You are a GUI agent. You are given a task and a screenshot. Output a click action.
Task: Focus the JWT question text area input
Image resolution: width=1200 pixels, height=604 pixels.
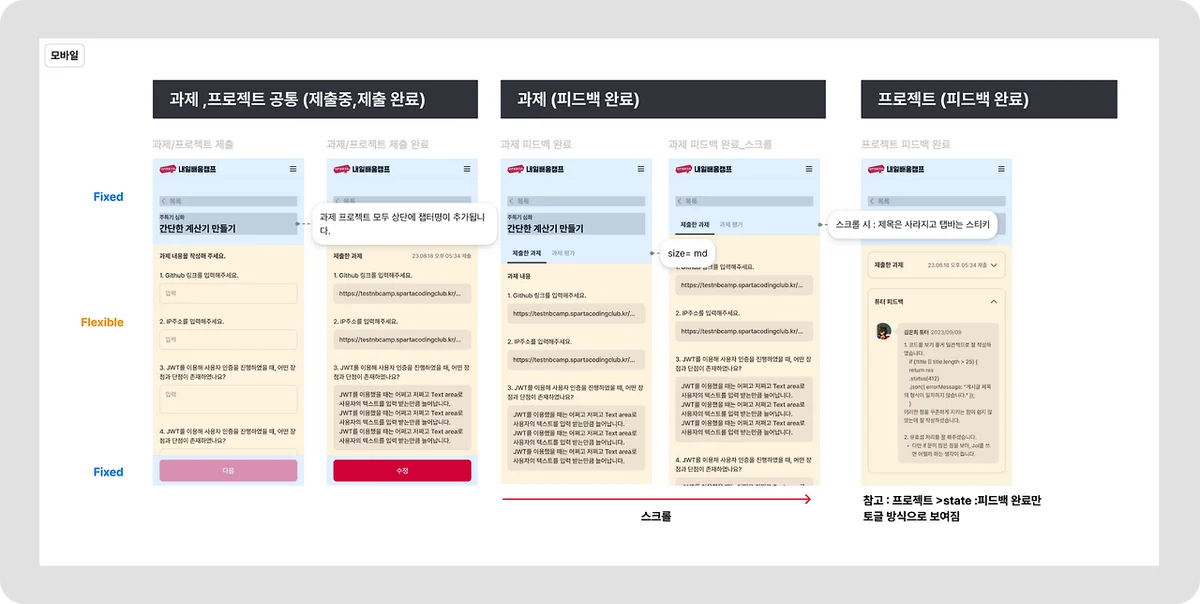click(228, 399)
